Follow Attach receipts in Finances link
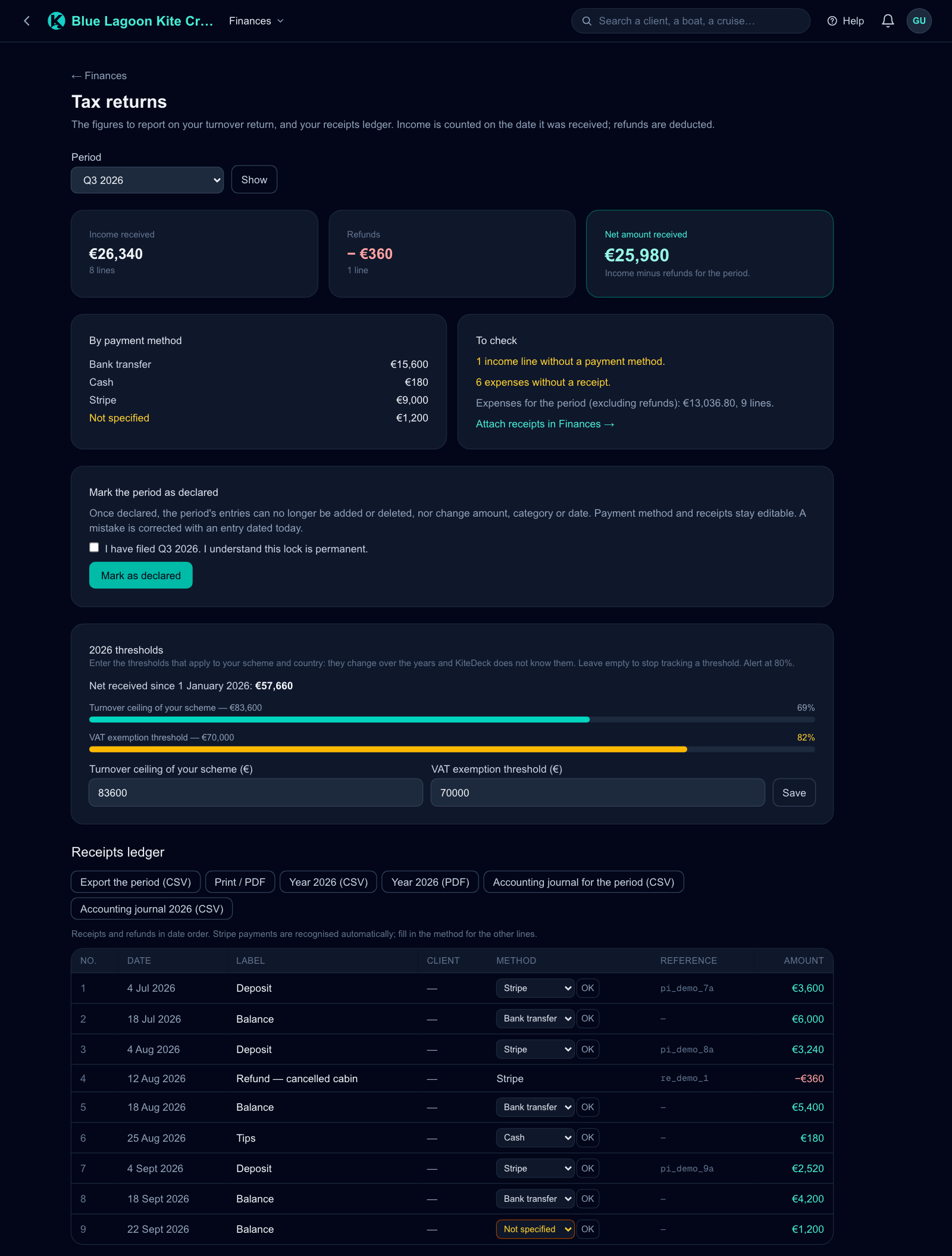 (545, 424)
